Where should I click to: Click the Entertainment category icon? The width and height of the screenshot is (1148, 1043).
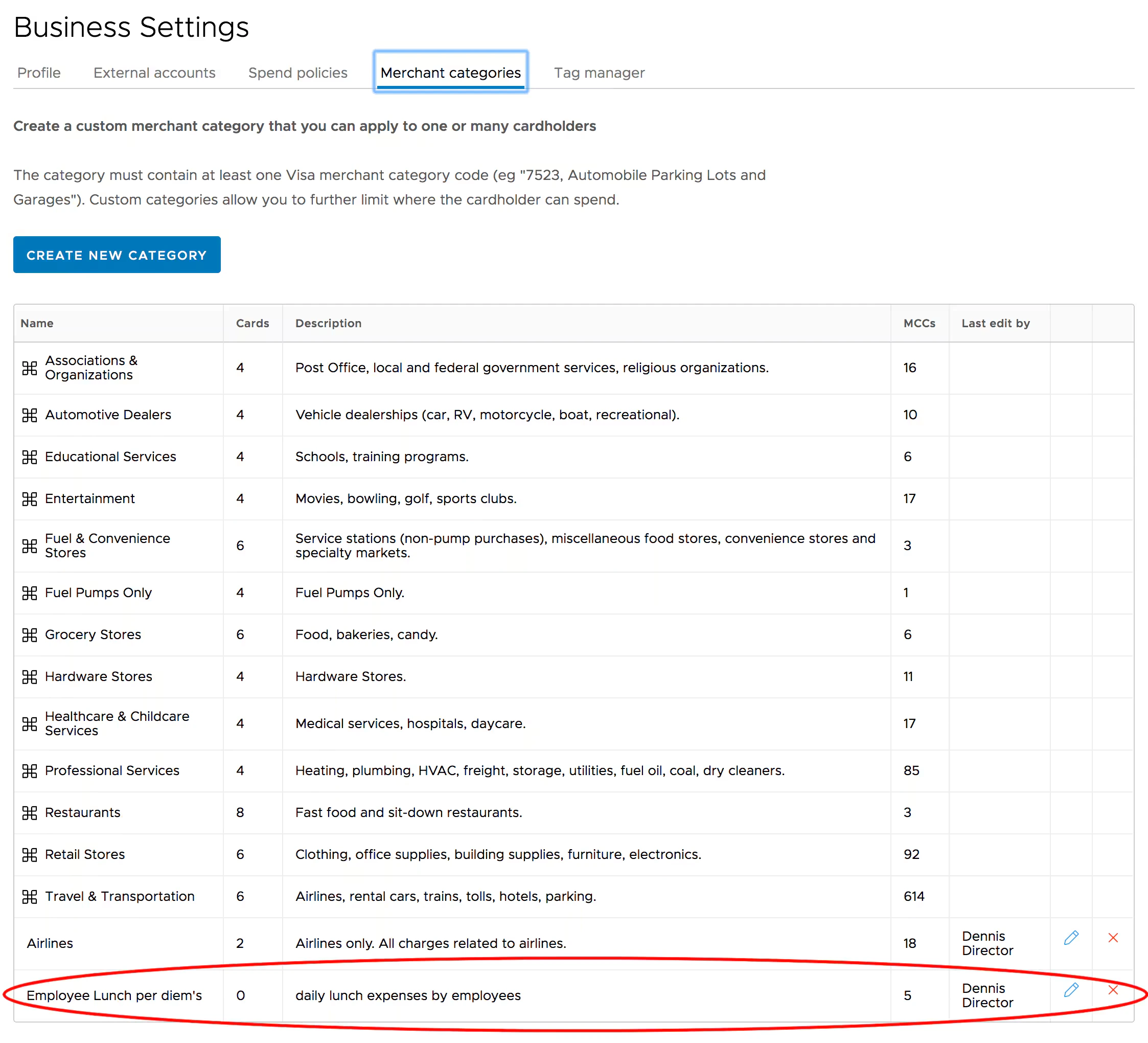pos(30,499)
